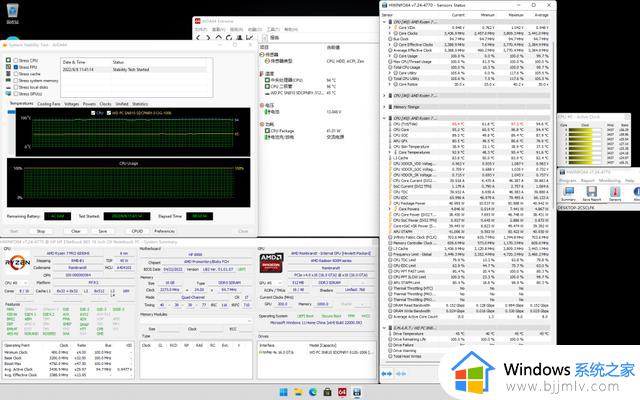Image resolution: width=640 pixels, height=400 pixels.
Task: Click the 报告 report item in AIDA64 toolbar
Action: pyautogui.click(x=272, y=38)
